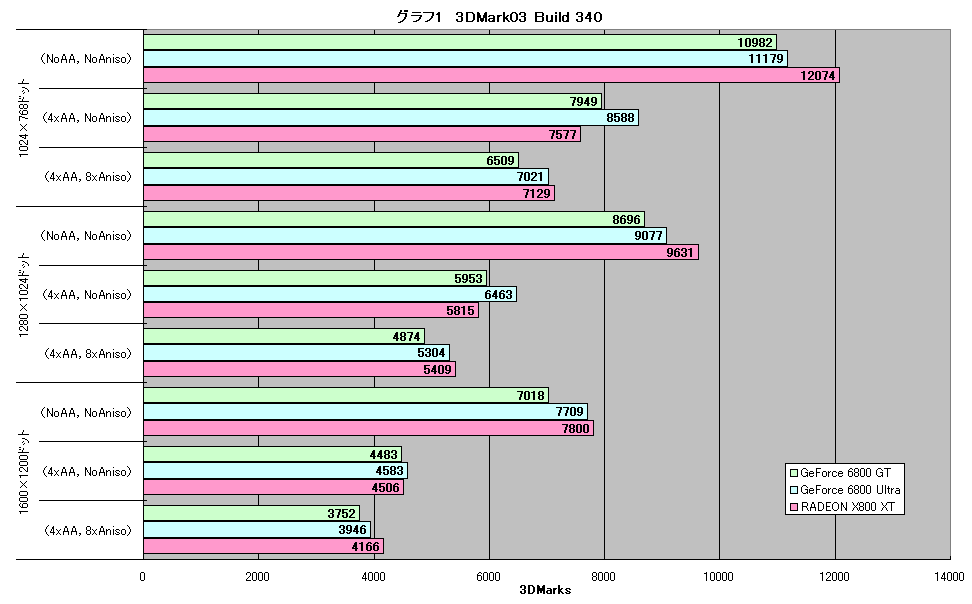Select '(4xAA, NoAniso)' label in the 1600×1200 group
This screenshot has width=972, height=604.
(87, 471)
